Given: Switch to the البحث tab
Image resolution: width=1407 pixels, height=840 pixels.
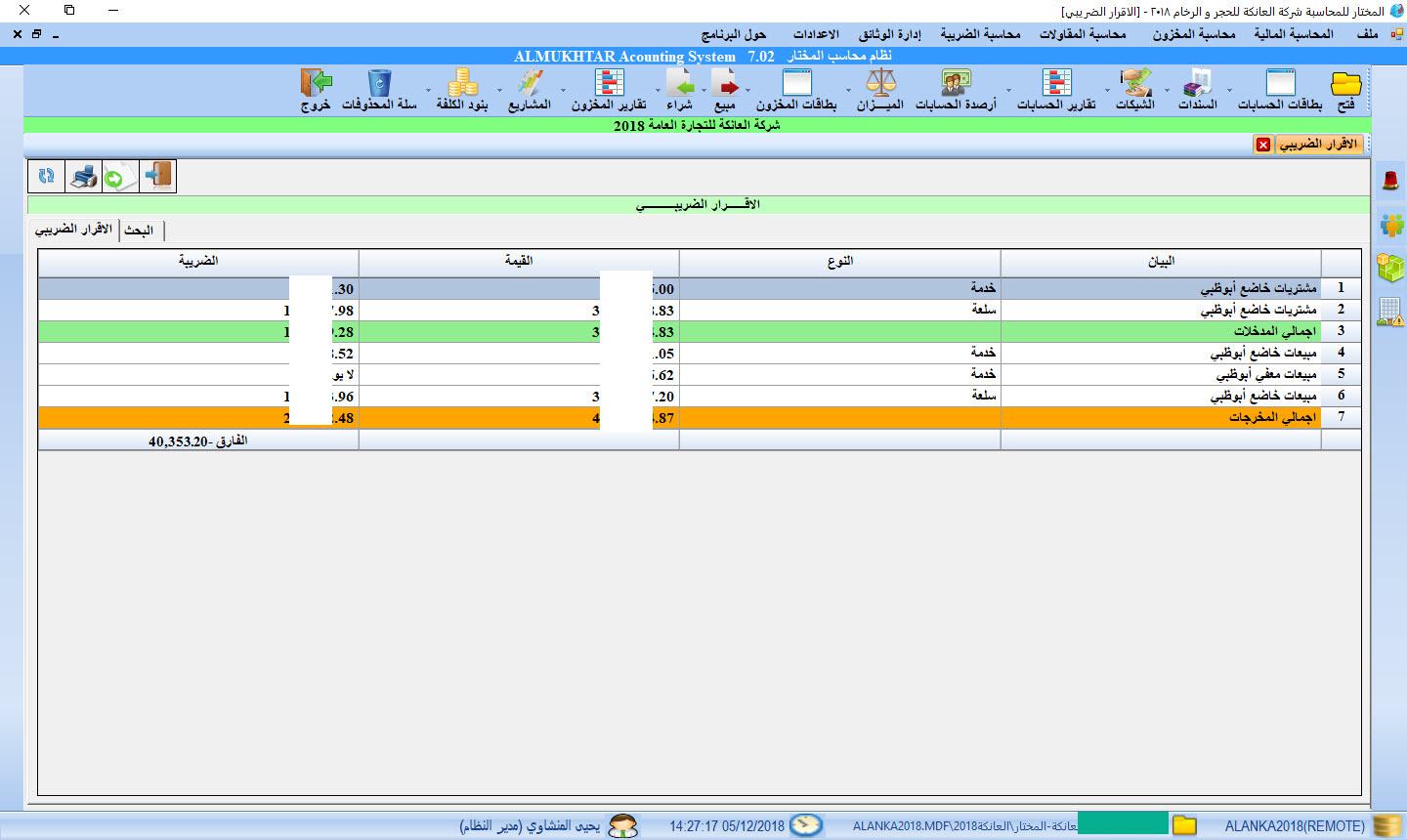Looking at the screenshot, I should point(140,231).
